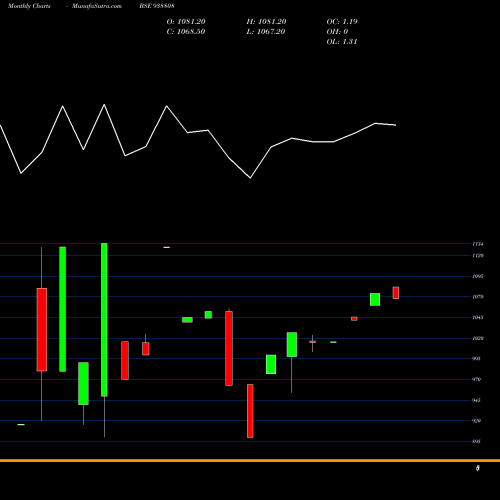Click the 945 price axis label
Screen dimensions: 500x500
(x=477, y=400)
